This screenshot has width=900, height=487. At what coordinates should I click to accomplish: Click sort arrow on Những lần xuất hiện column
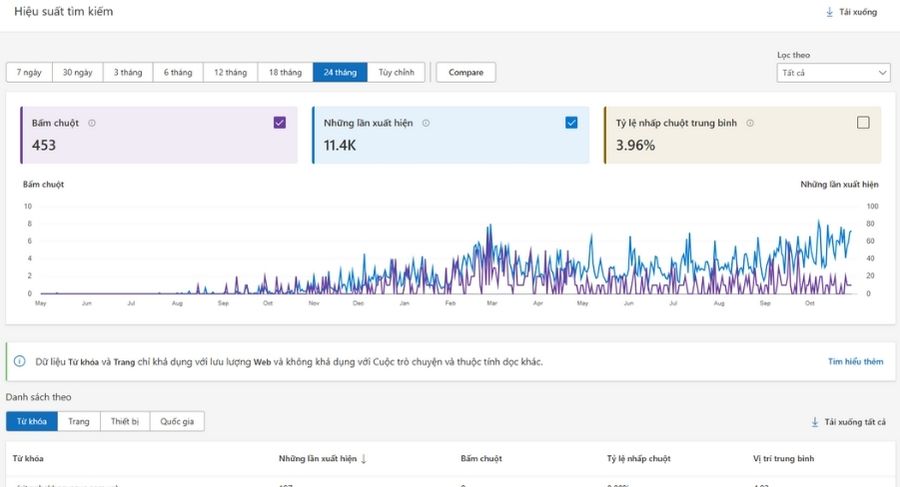pos(364,459)
